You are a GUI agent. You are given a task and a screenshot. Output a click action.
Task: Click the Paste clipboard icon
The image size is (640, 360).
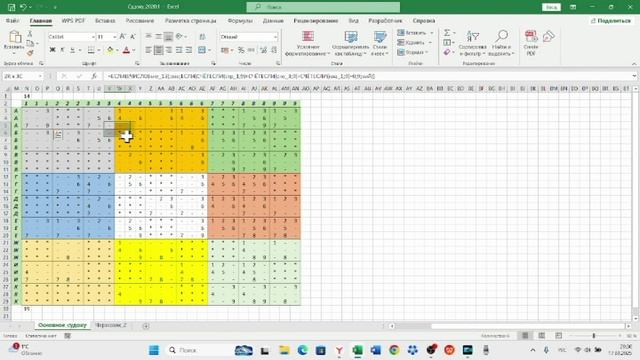[15, 37]
